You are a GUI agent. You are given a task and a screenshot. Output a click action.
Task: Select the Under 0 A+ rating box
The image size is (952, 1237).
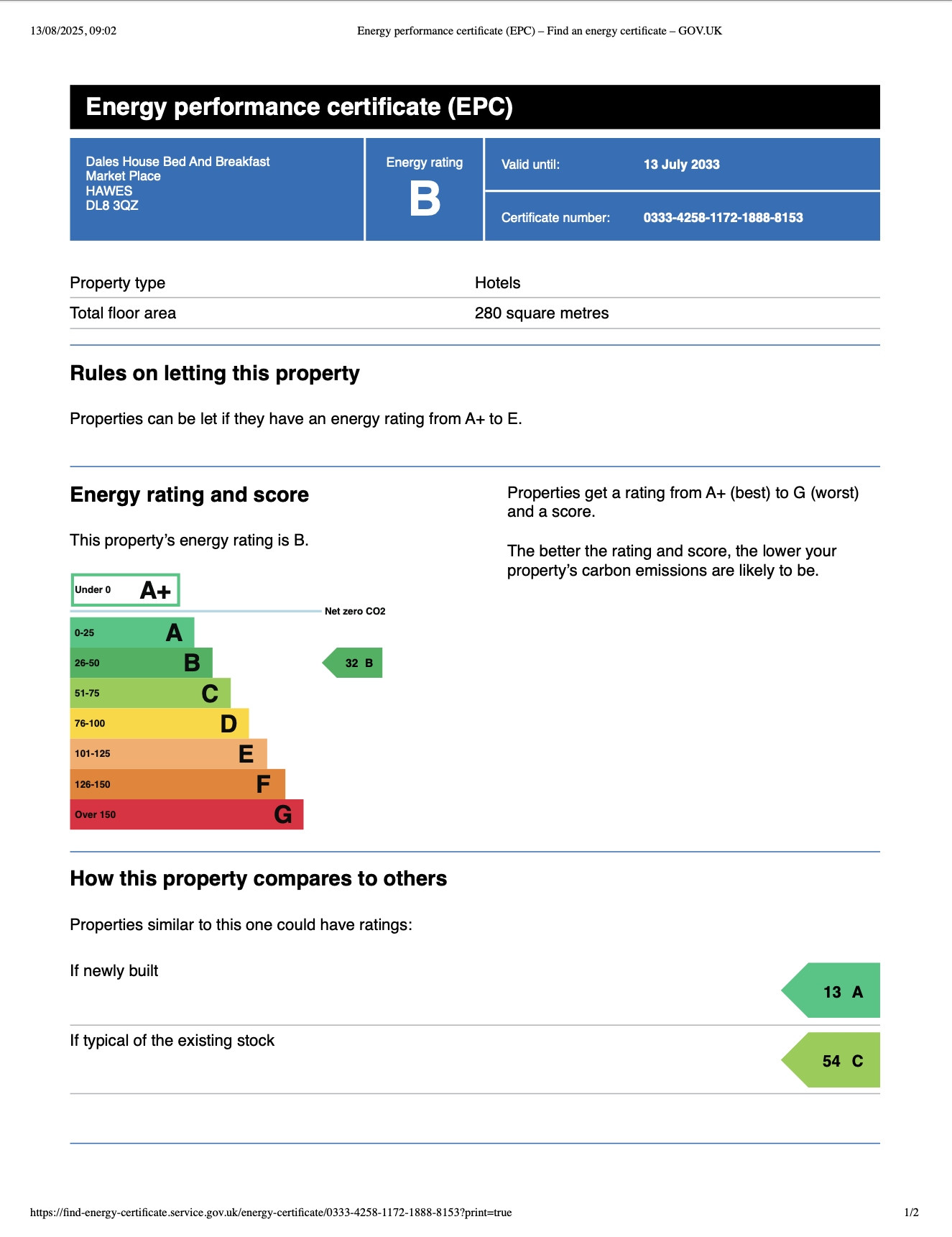tap(125, 590)
